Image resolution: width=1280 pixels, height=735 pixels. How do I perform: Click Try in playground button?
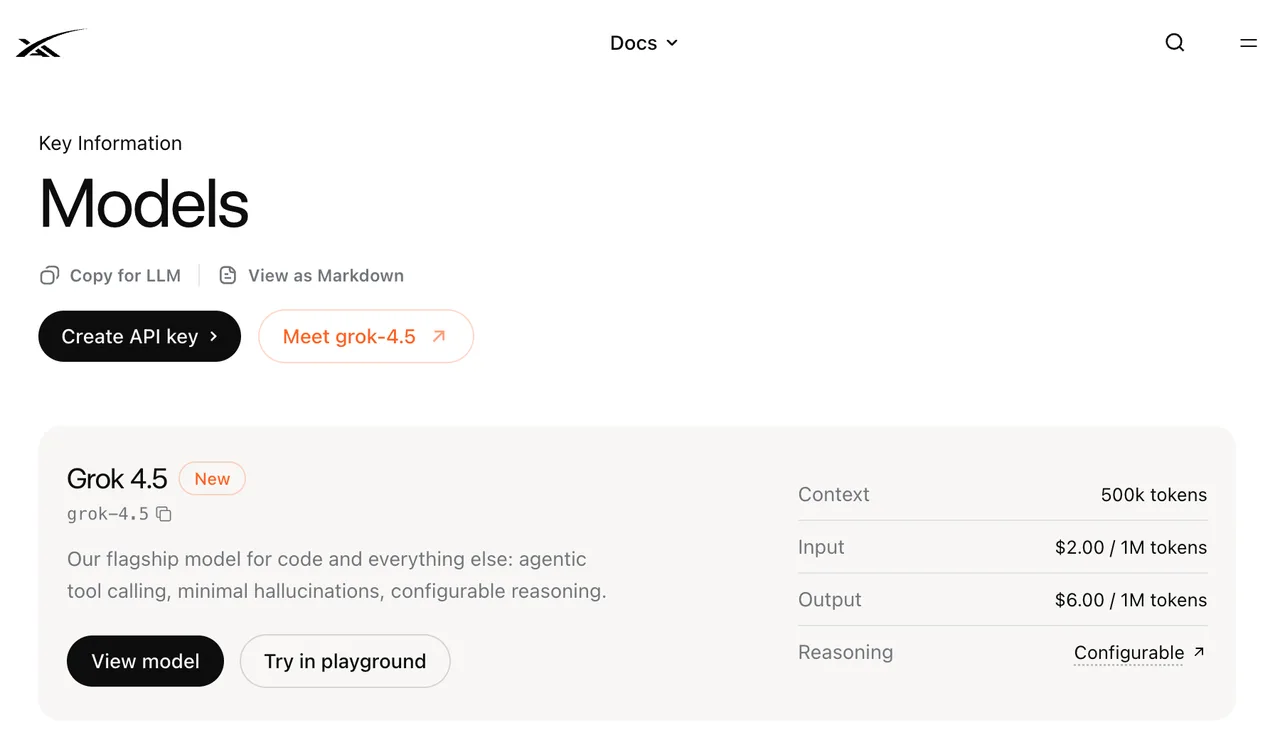pos(345,661)
